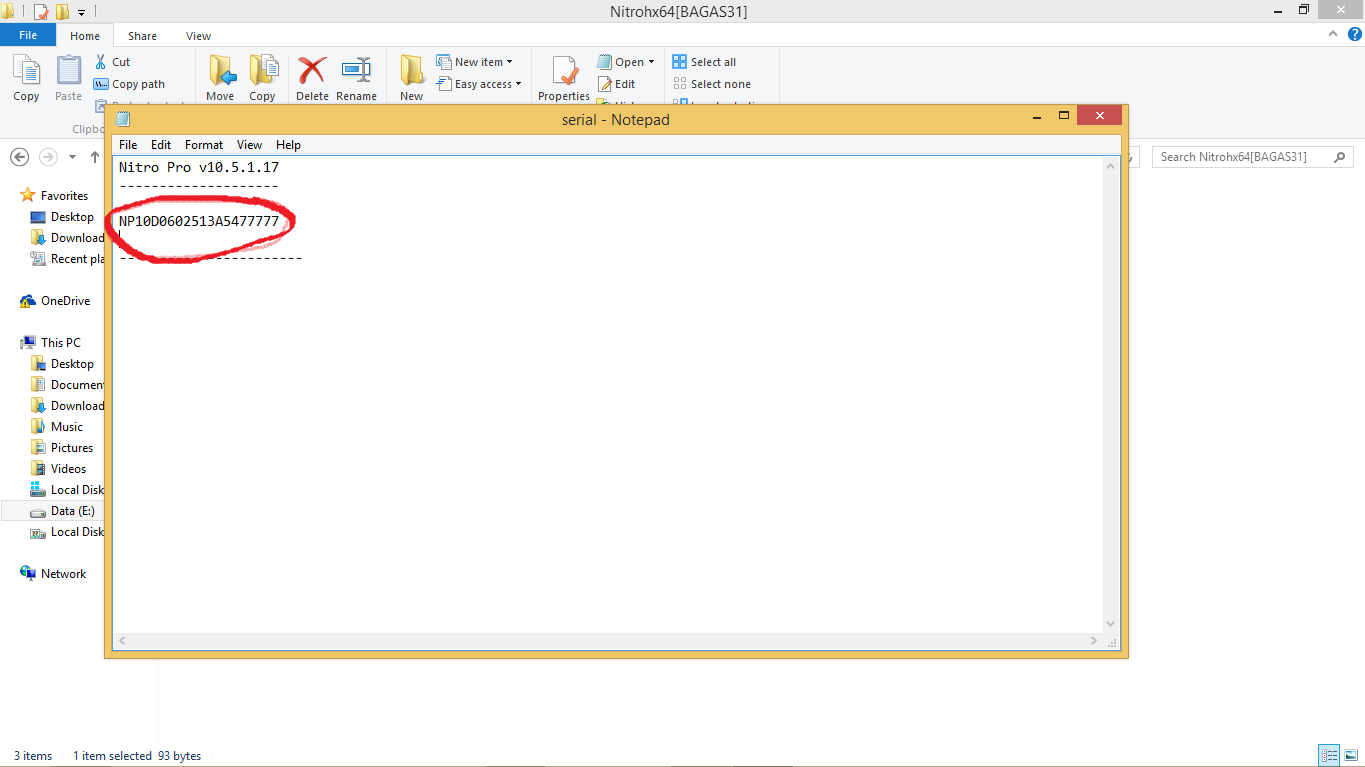
Task: Open Notepad Format menu
Action: tap(204, 145)
